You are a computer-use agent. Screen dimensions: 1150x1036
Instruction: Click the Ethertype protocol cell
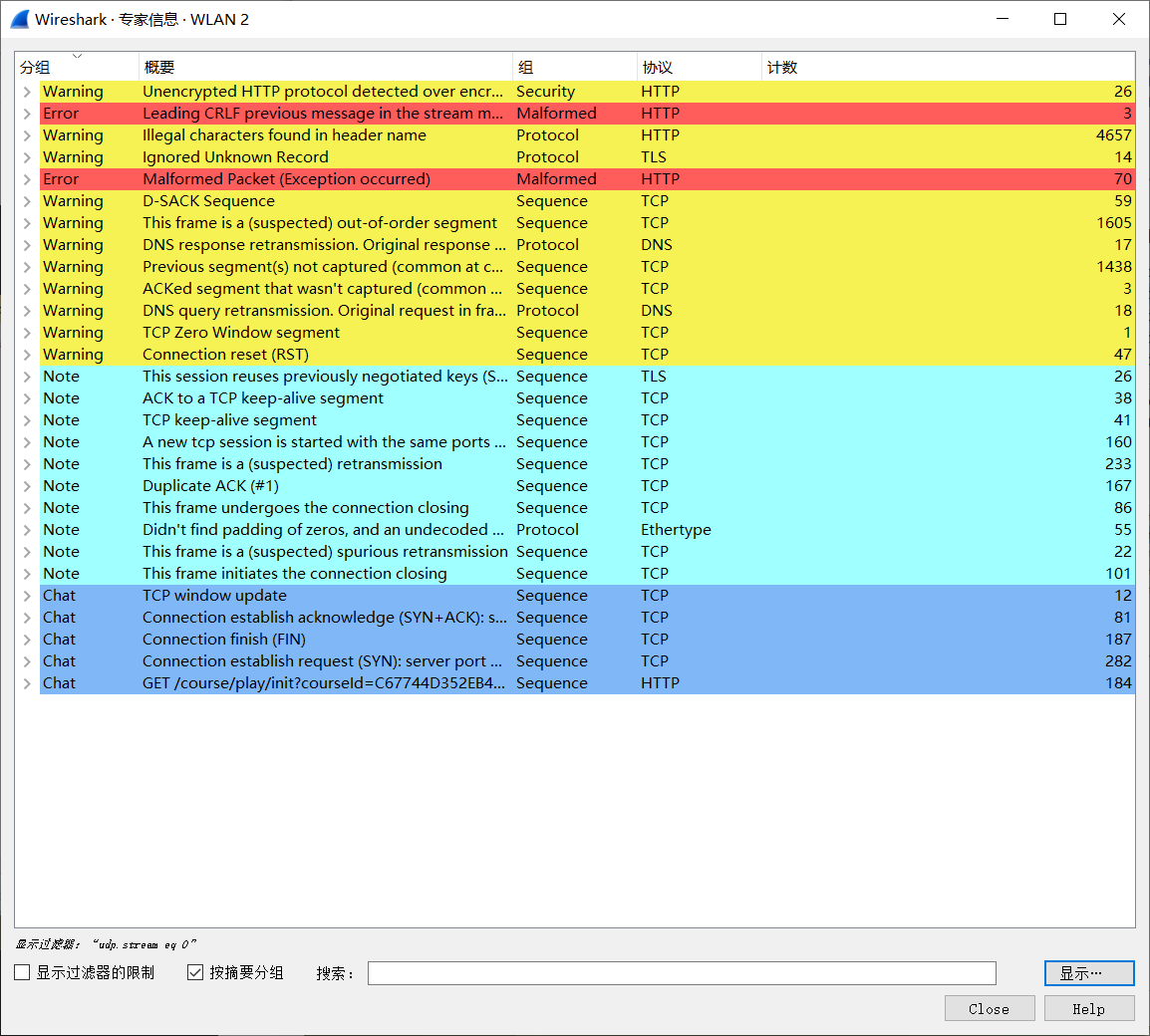pos(676,530)
